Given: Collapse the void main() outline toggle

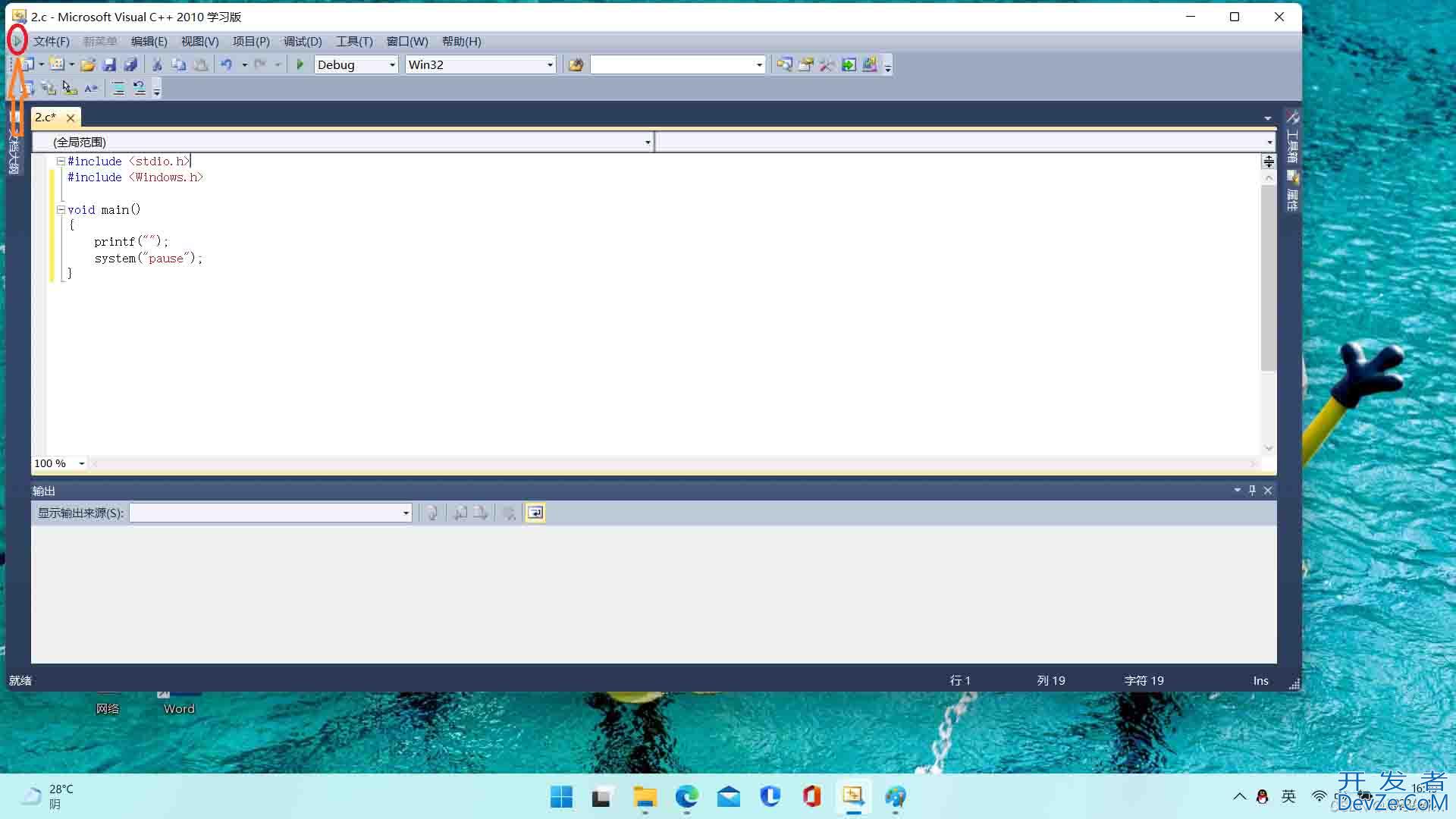Looking at the screenshot, I should point(61,209).
